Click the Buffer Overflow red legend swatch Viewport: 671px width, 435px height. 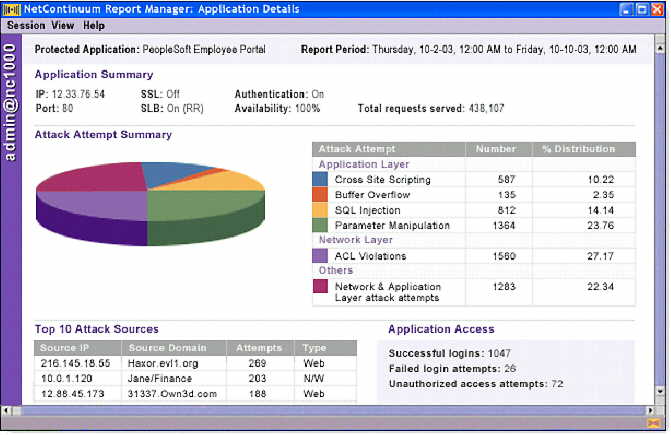click(x=320, y=195)
